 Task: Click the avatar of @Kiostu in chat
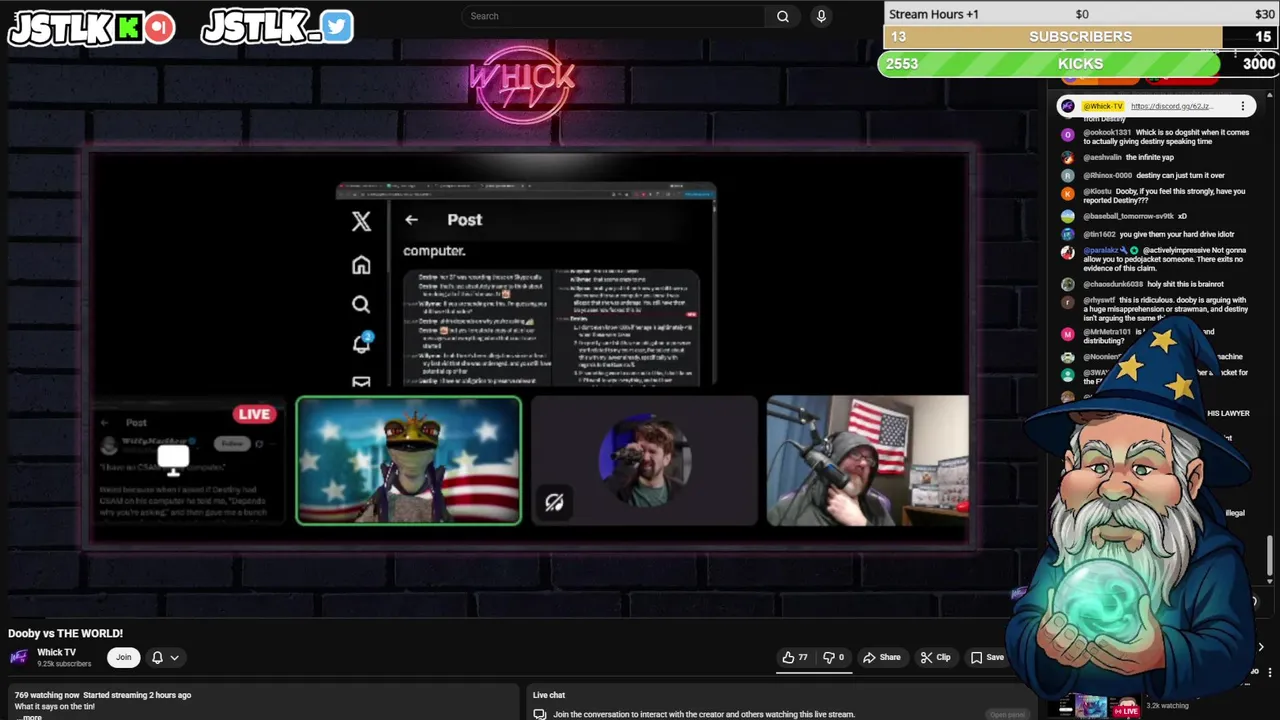[x=1068, y=192]
